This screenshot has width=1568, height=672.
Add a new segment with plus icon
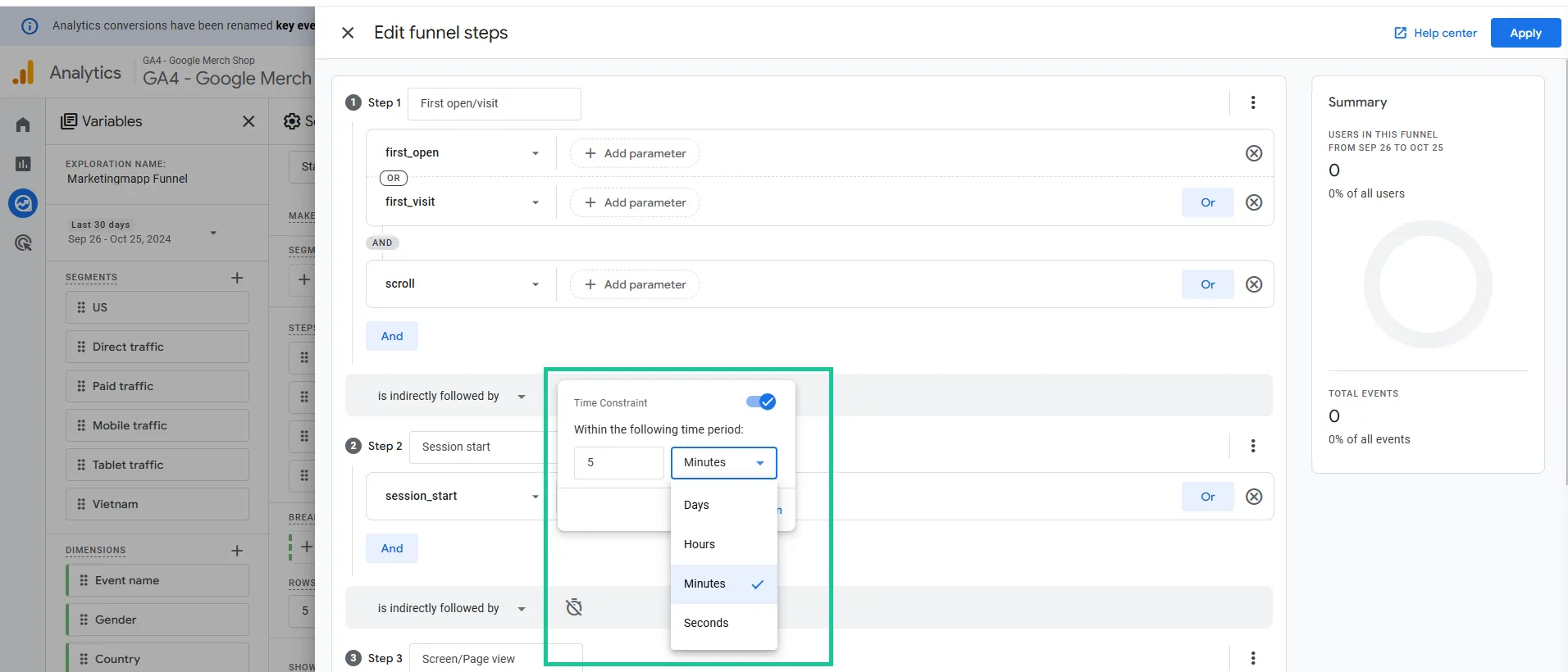pos(237,278)
